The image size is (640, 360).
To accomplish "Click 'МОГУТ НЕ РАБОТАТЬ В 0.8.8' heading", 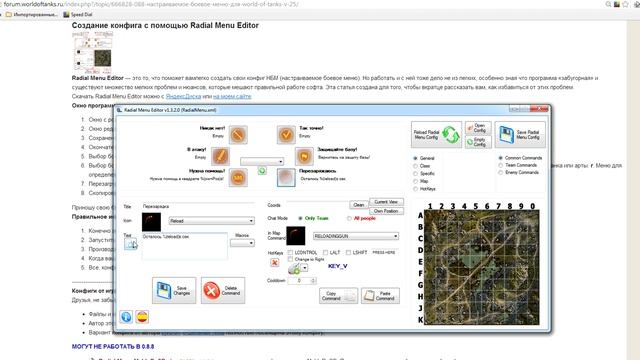I will [x=113, y=347].
